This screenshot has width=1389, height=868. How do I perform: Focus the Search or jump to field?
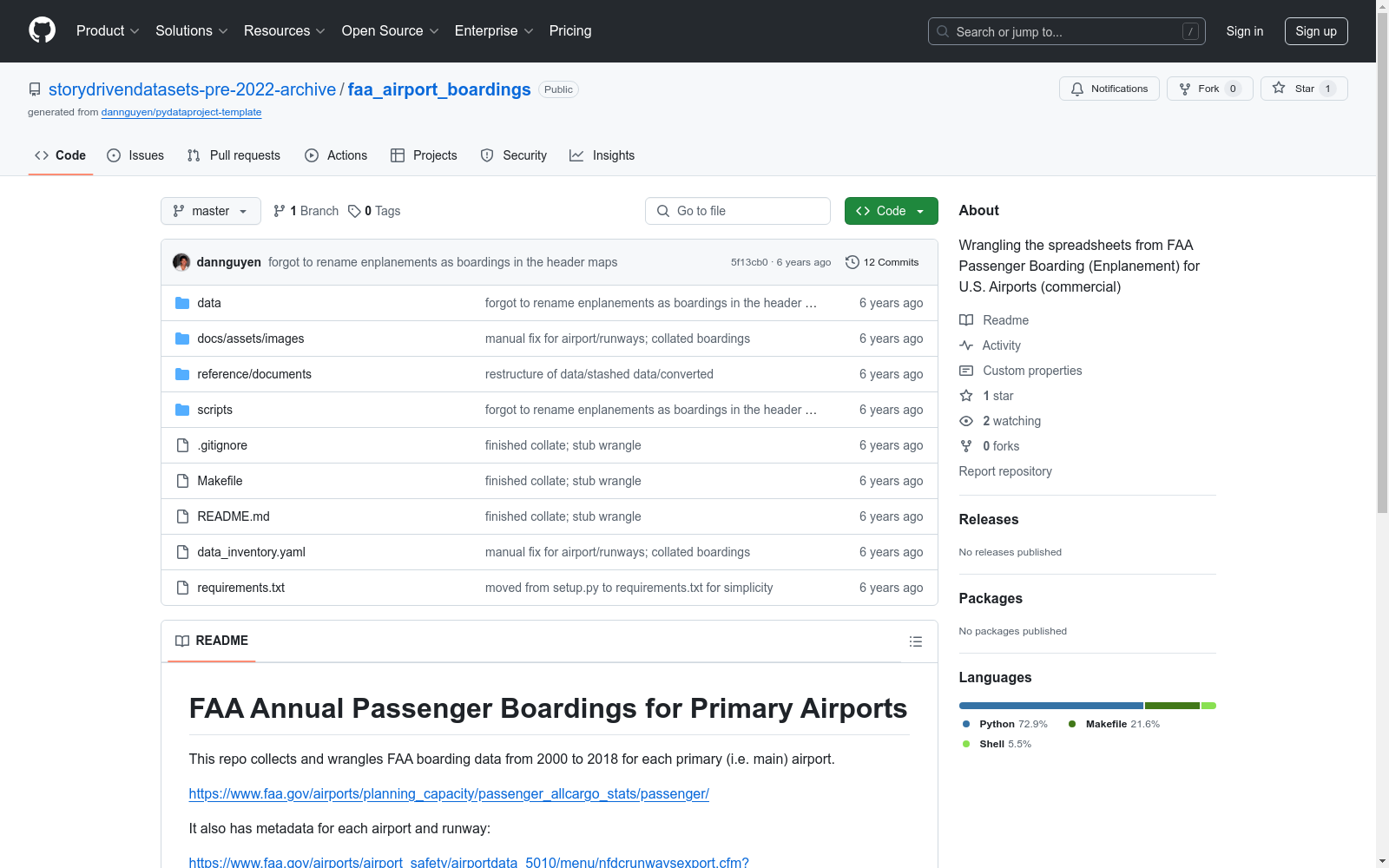[x=1067, y=31]
